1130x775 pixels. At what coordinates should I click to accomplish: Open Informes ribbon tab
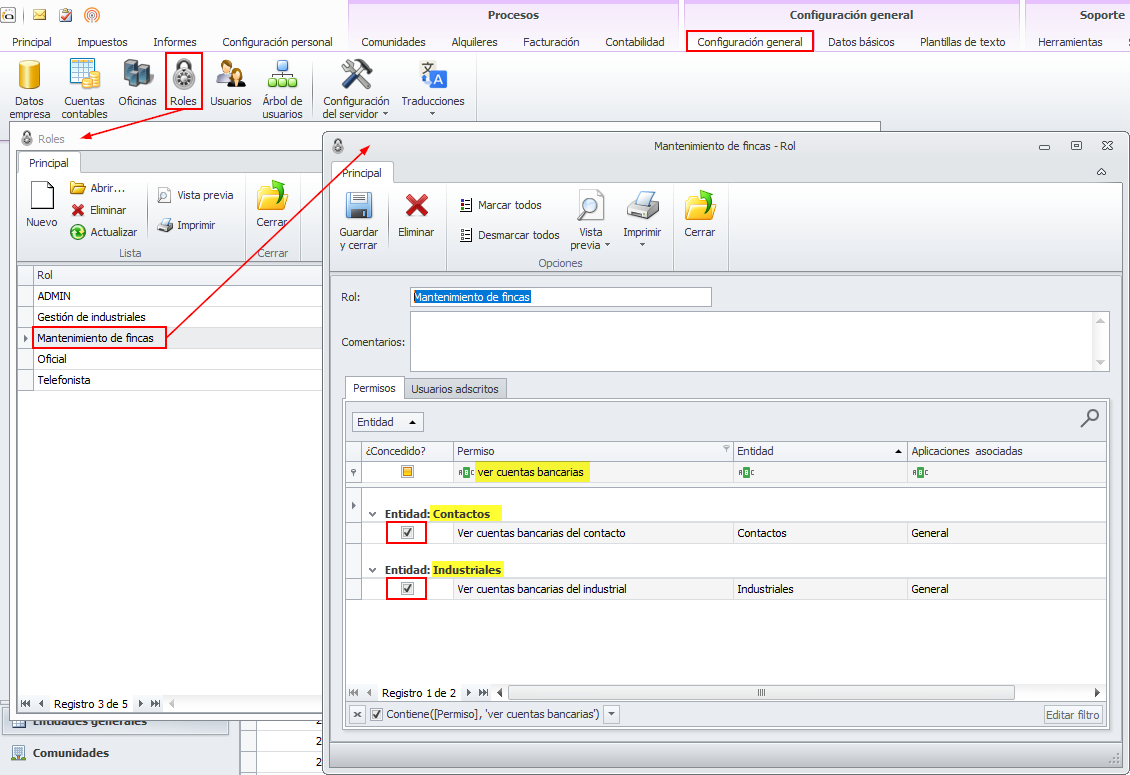click(174, 42)
